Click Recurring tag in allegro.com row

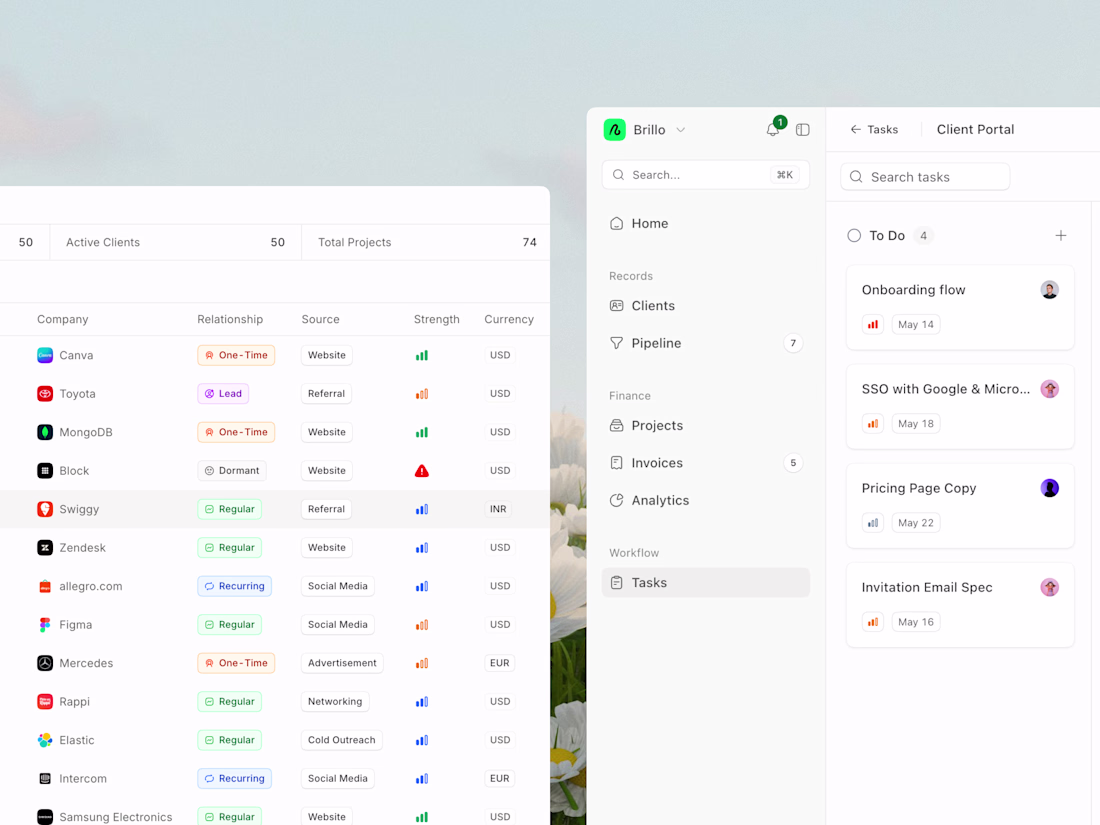tap(234, 586)
